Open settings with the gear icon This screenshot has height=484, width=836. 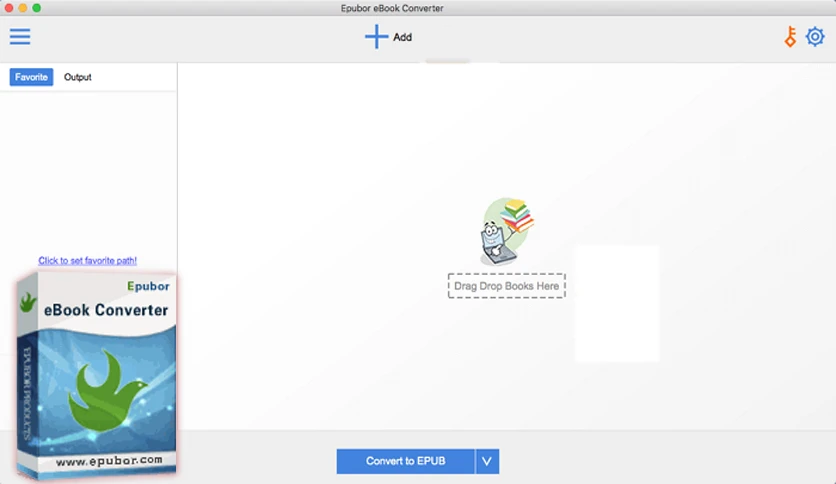pos(815,37)
